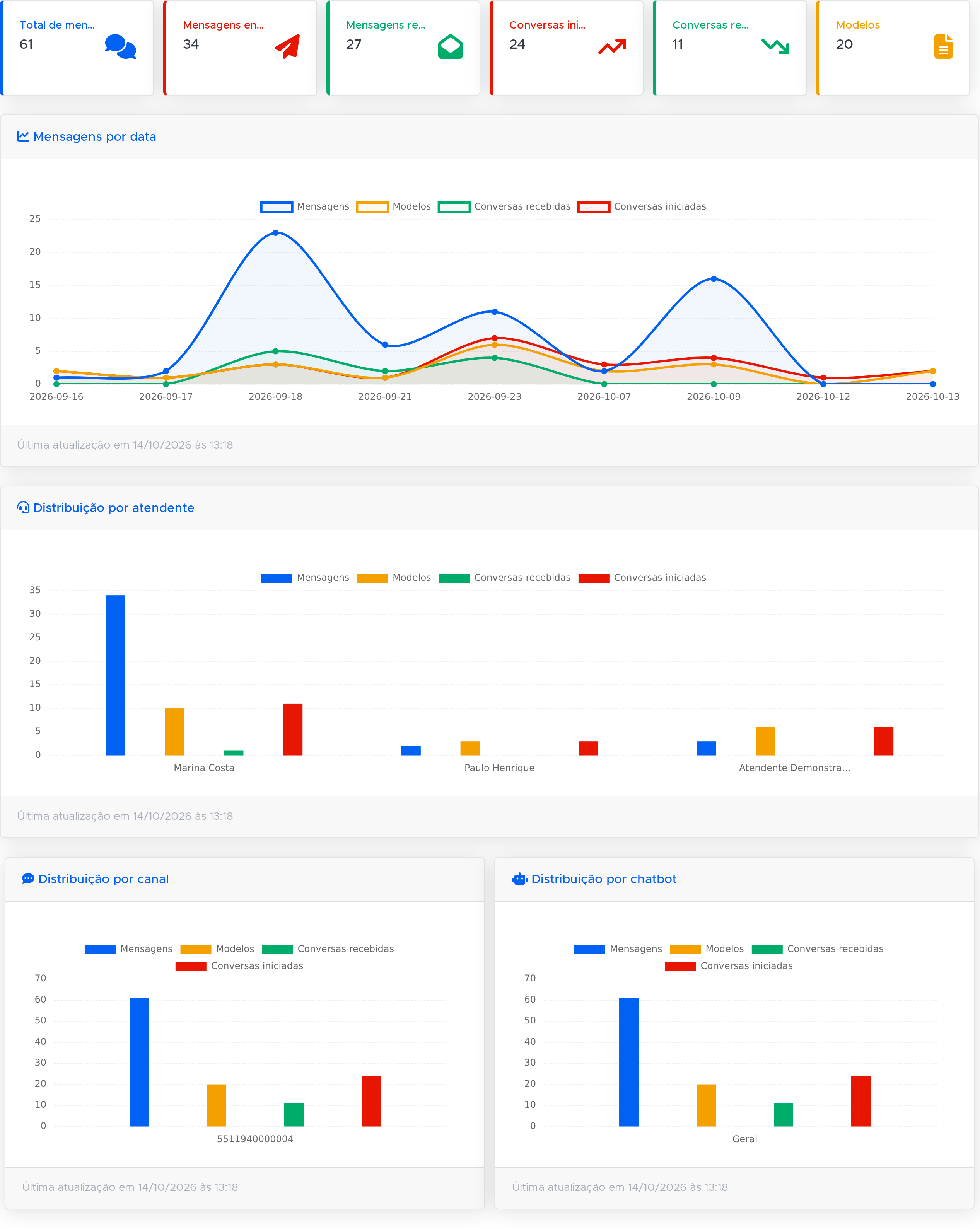Click the 2026-09-18 peak point on Mensagens line
Viewport: 980px width, 1228px height.
(x=276, y=233)
